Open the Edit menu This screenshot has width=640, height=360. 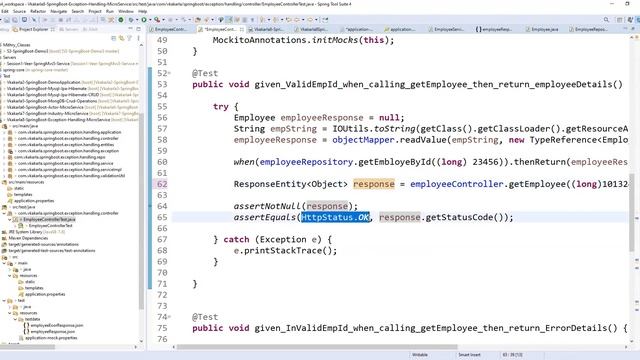[5, 11]
